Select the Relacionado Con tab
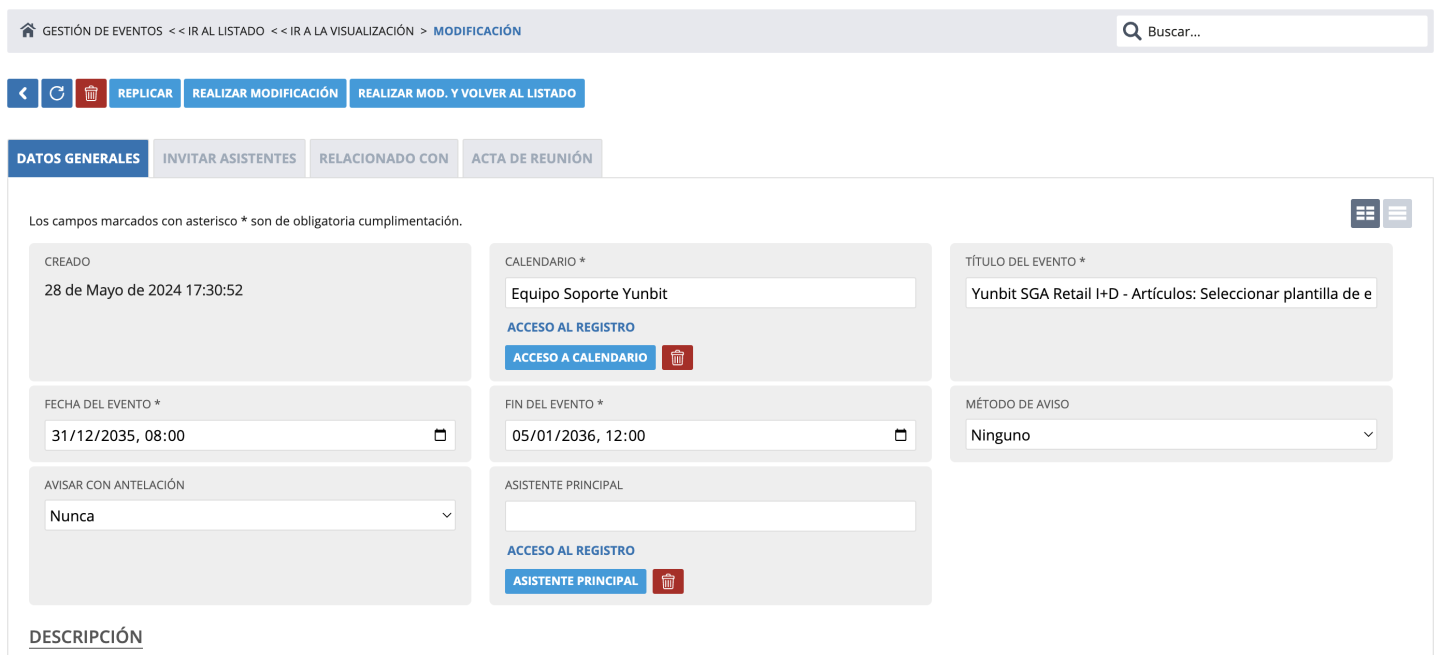This screenshot has height=655, width=1440. tap(384, 158)
